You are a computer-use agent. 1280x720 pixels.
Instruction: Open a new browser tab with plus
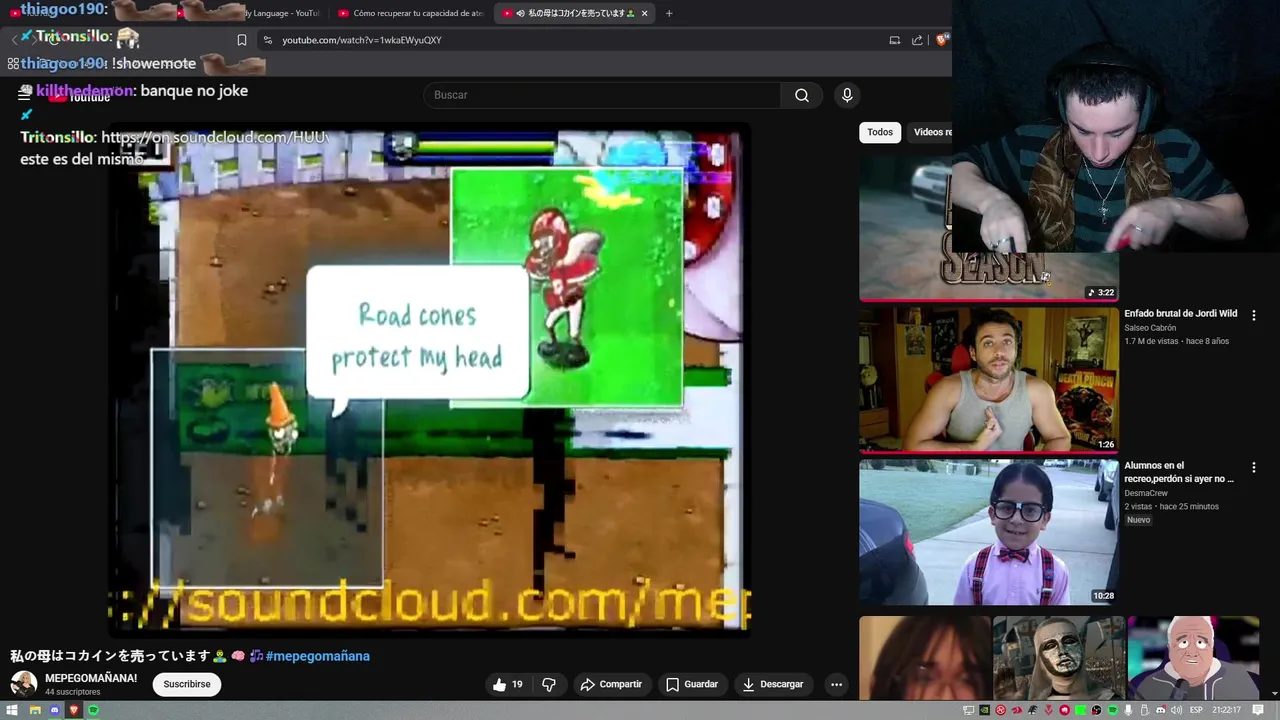(669, 13)
